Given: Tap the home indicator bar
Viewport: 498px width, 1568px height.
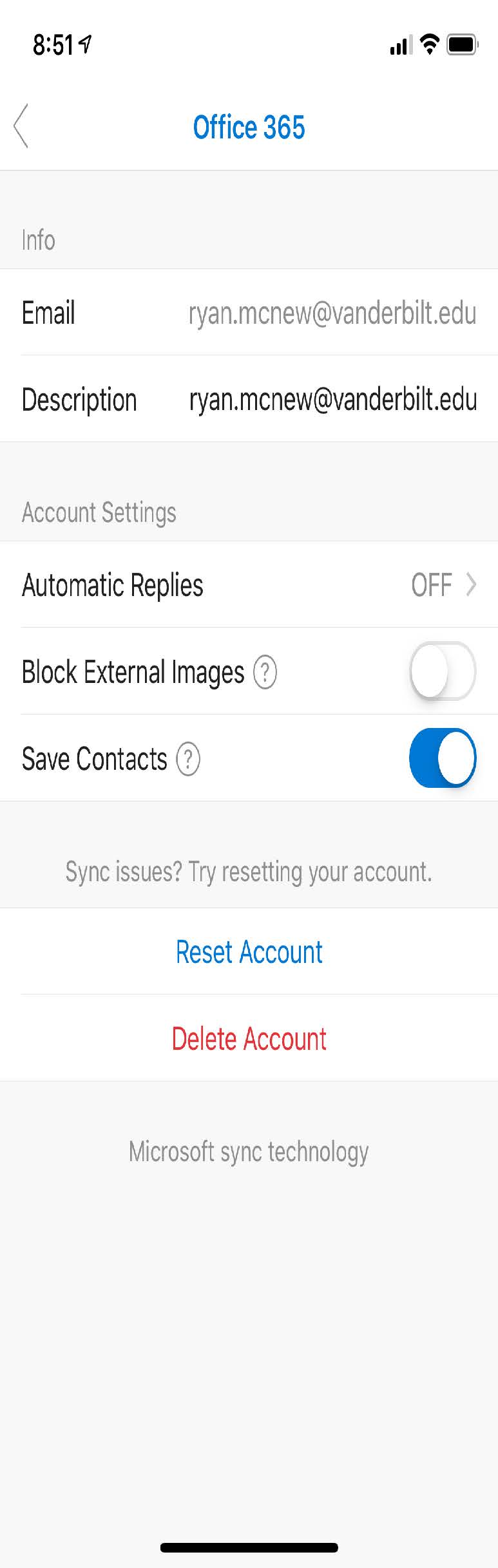Looking at the screenshot, I should click(249, 1547).
